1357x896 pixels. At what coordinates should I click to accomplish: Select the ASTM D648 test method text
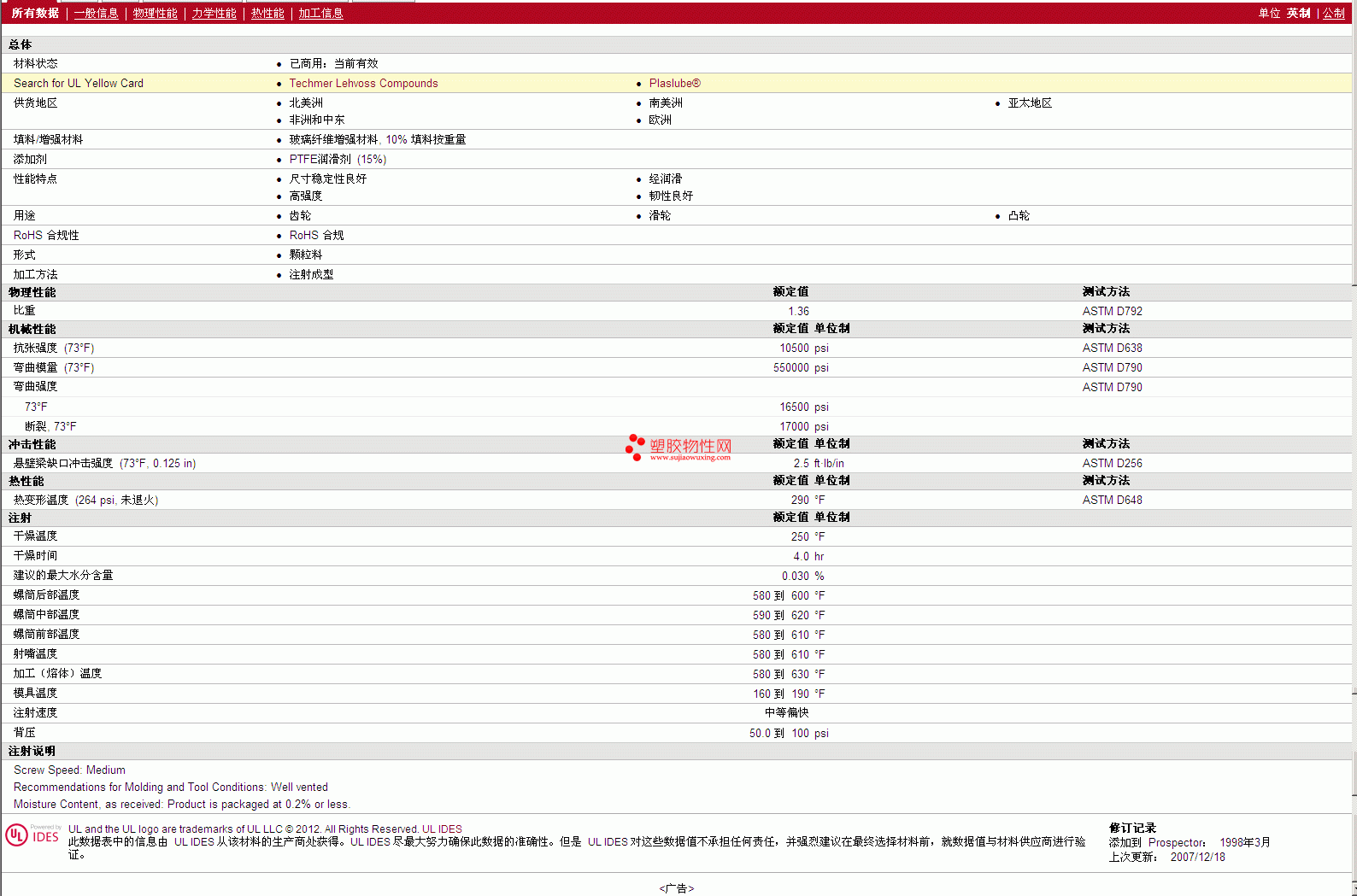coord(1112,501)
